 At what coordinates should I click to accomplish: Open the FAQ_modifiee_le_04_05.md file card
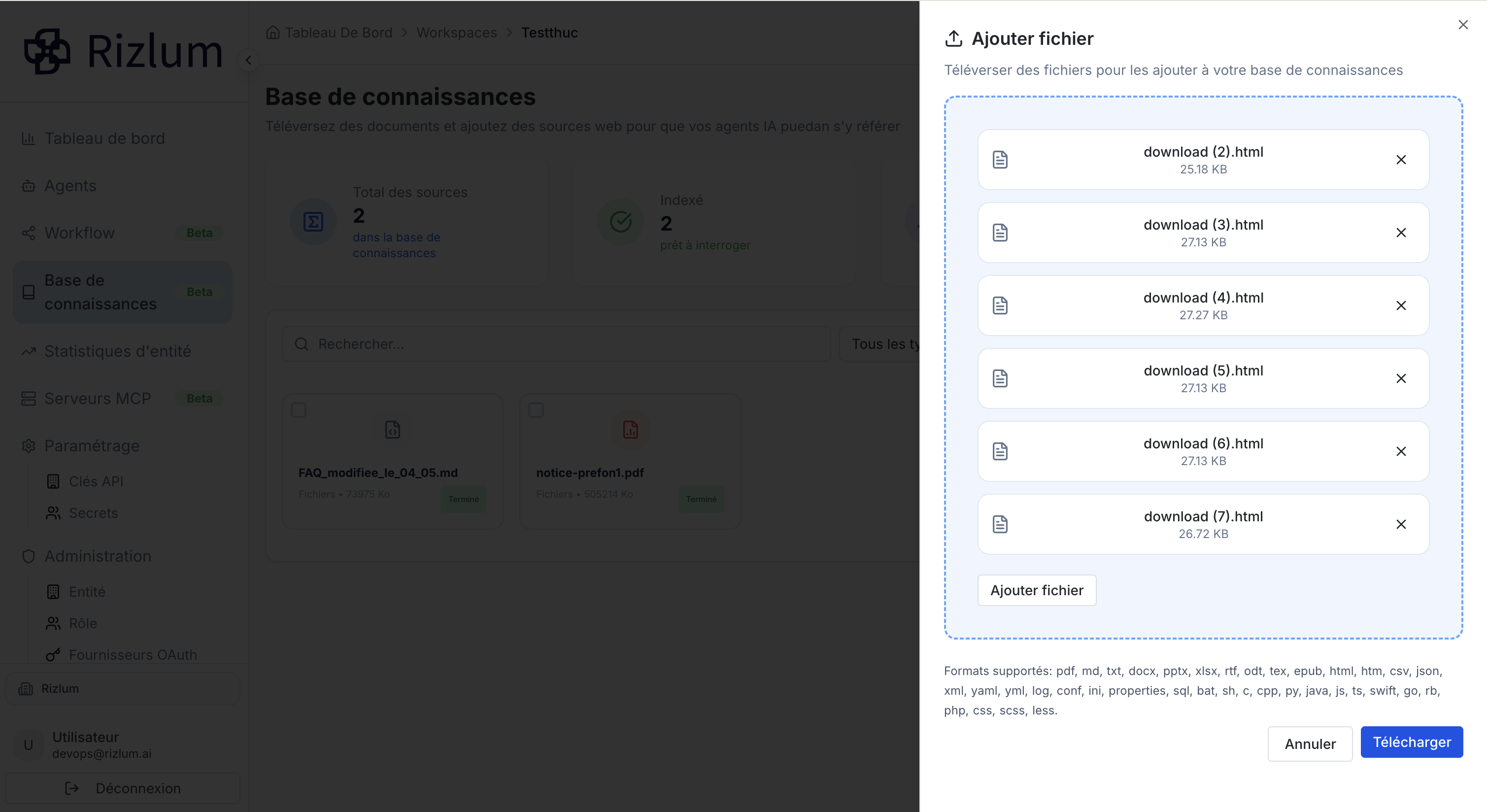(393, 462)
